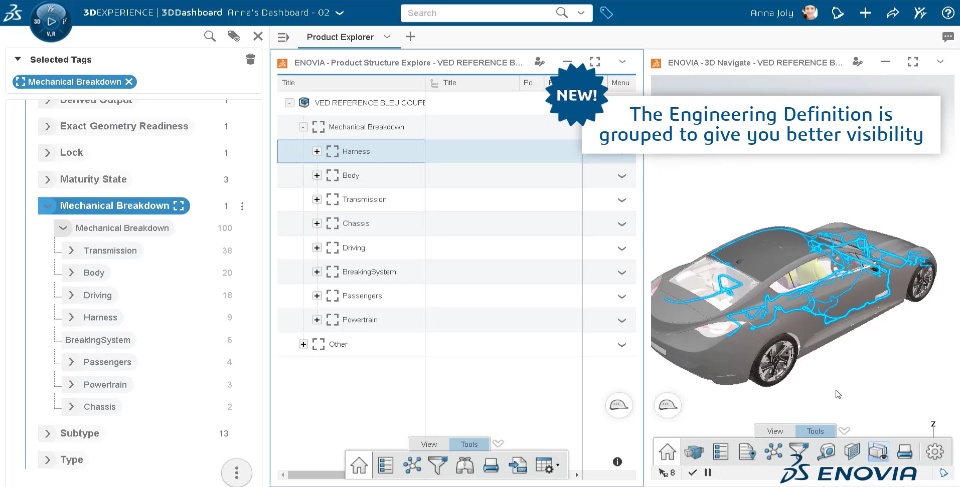The width and height of the screenshot is (960, 487).
Task: Open the search options dropdown arrow
Action: [x=581, y=13]
